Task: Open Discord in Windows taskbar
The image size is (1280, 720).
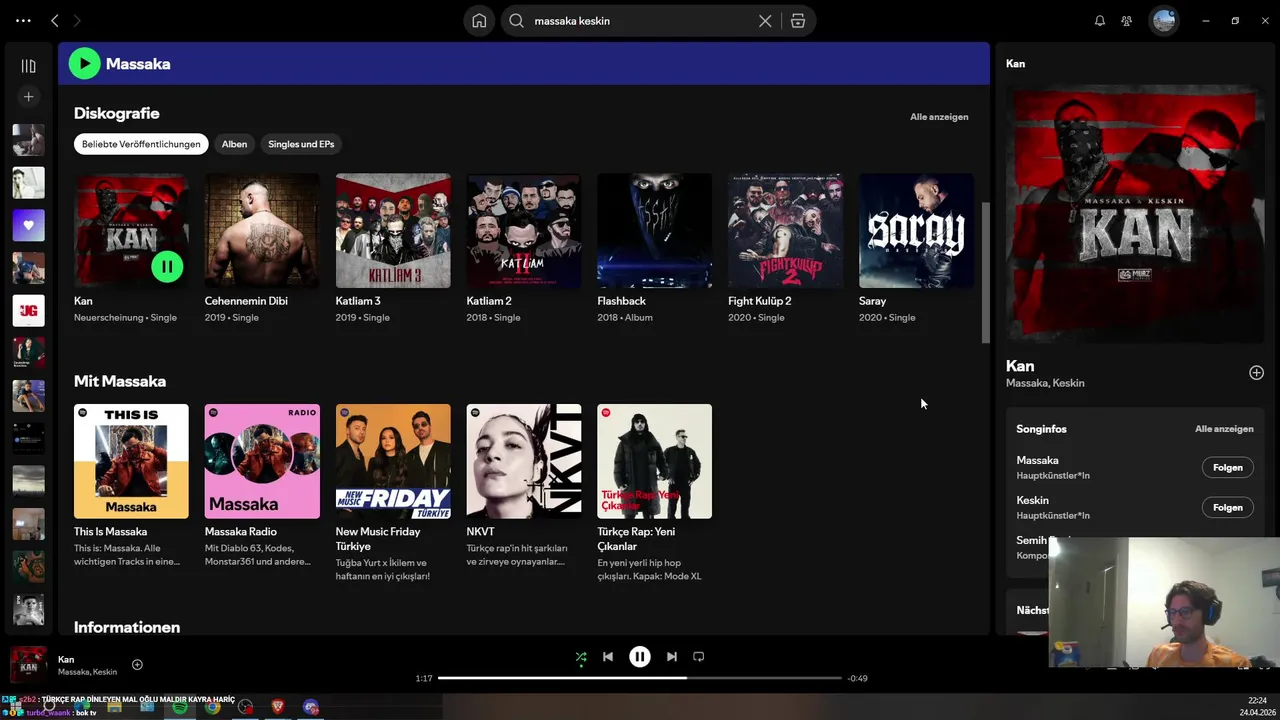Action: coord(311,707)
